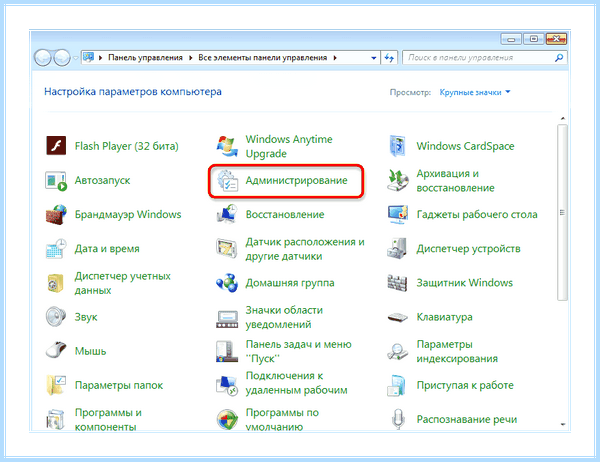Click the Диспетчер устройств icon
This screenshot has width=600, height=462.
397,249
